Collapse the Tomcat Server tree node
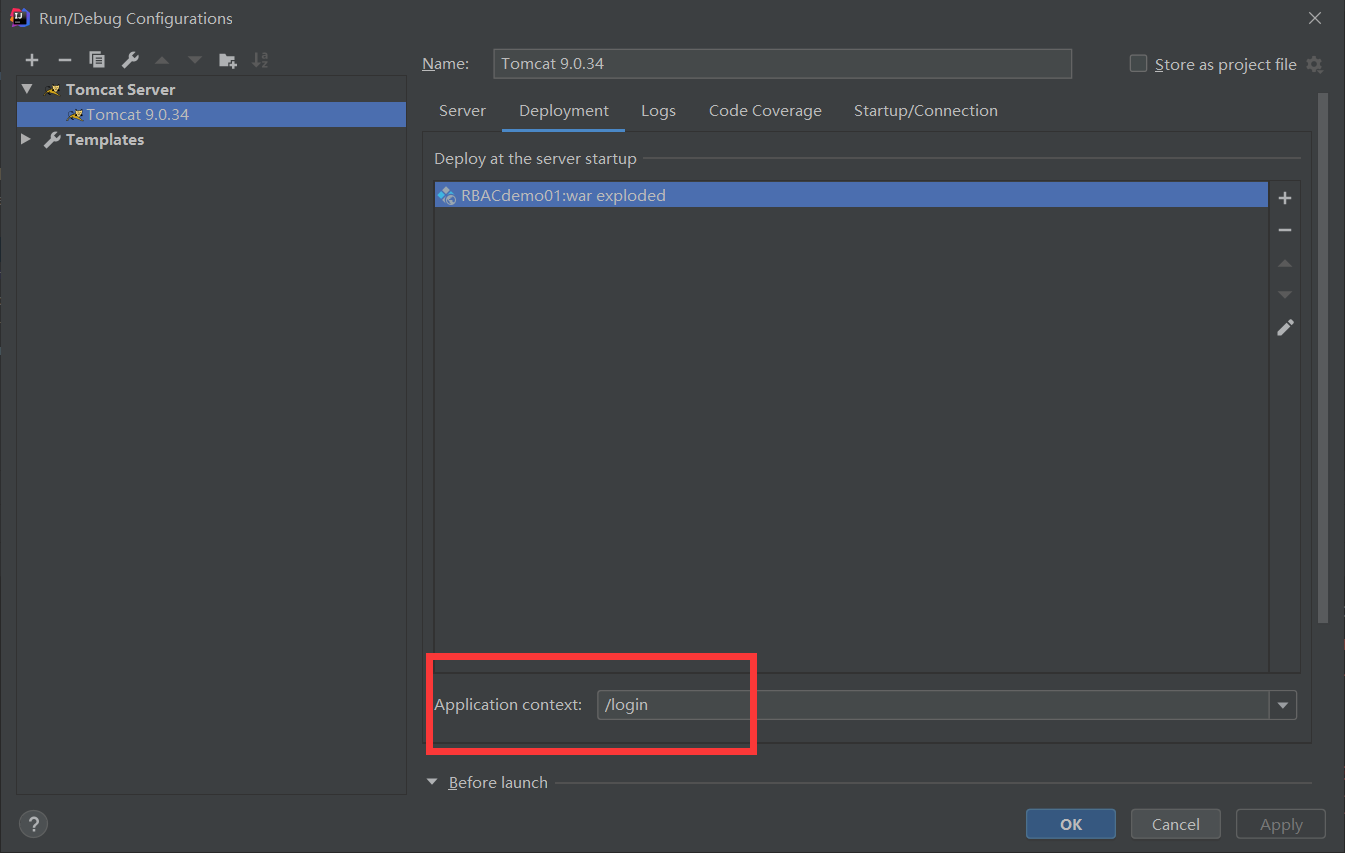Image resolution: width=1345 pixels, height=853 pixels. pos(27,89)
